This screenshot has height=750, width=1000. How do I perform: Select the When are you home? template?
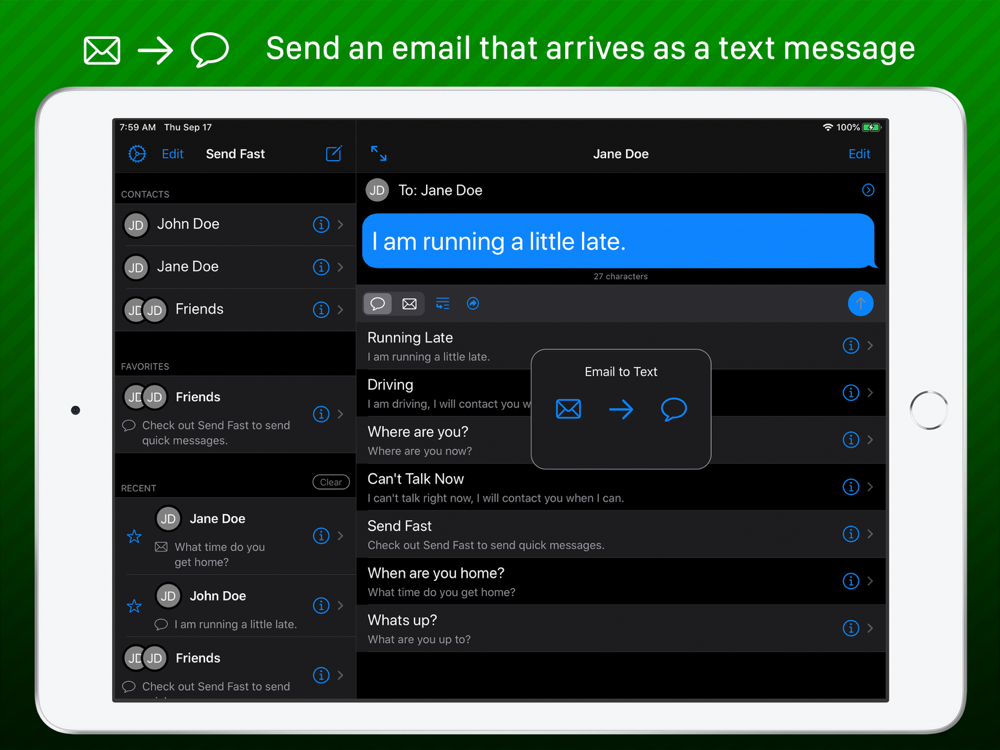[621, 582]
